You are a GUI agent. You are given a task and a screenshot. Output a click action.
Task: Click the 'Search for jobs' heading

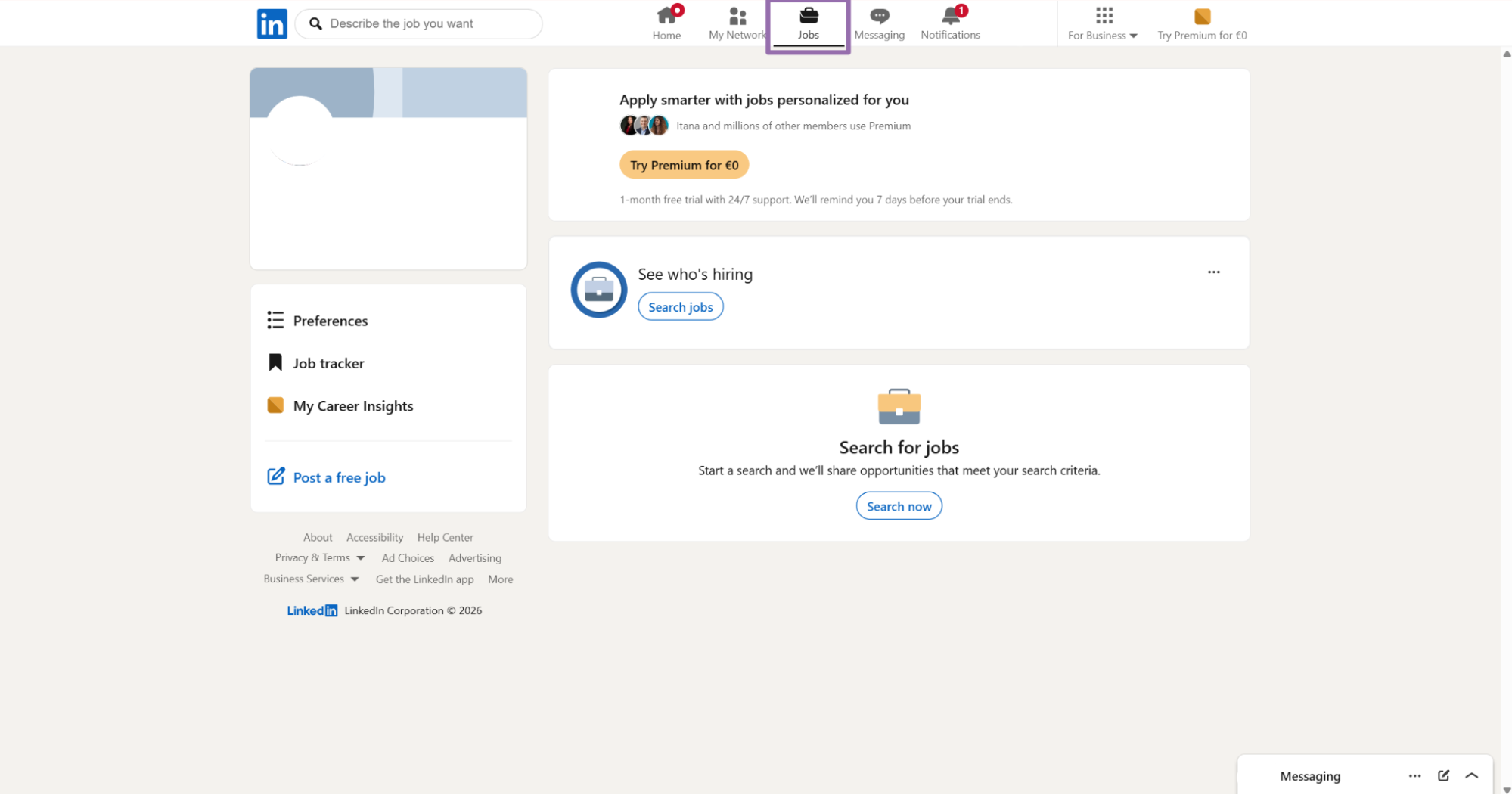click(899, 447)
